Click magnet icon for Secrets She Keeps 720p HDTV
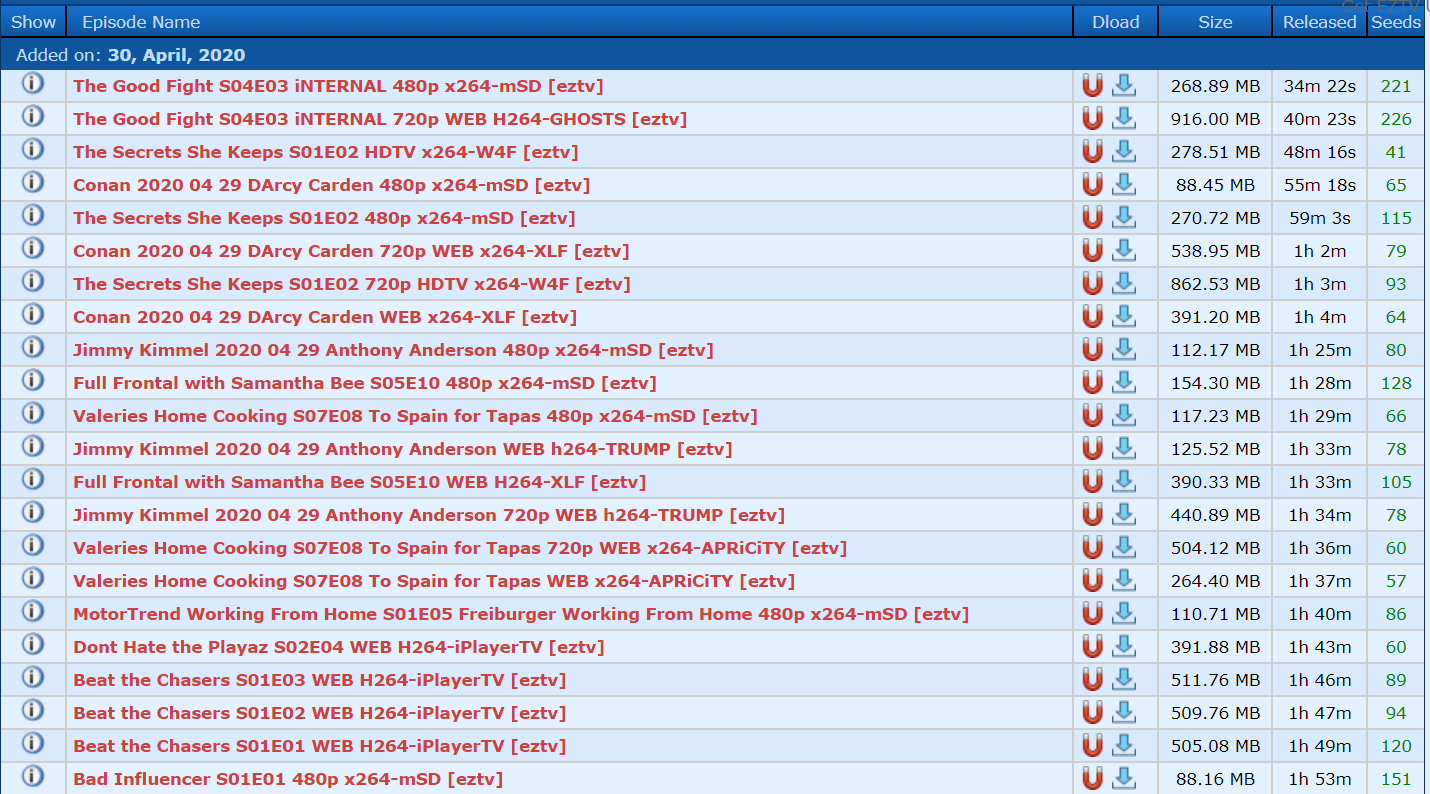The width and height of the screenshot is (1430, 794). pyautogui.click(x=1092, y=284)
